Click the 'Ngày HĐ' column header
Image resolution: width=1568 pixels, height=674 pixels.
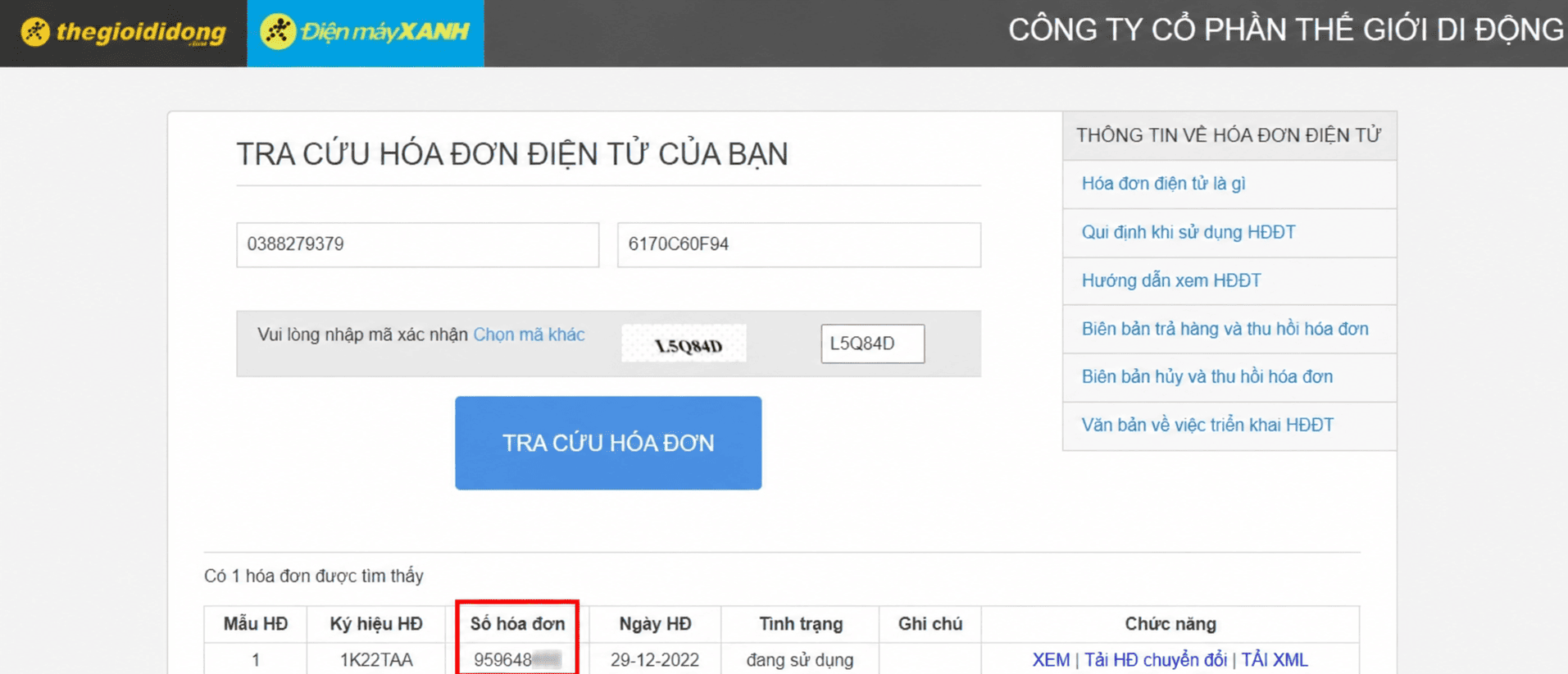(655, 624)
